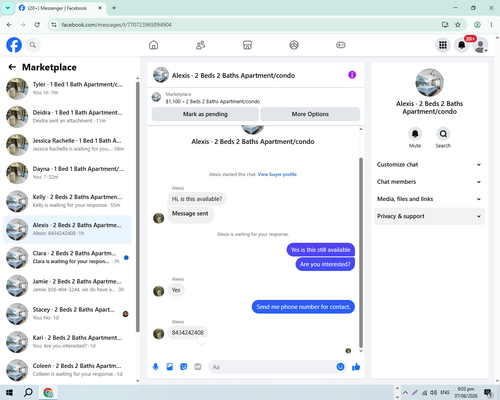Viewport: 500px width, 400px height.
Task: Open notifications bell with 20+ badge
Action: tap(462, 45)
